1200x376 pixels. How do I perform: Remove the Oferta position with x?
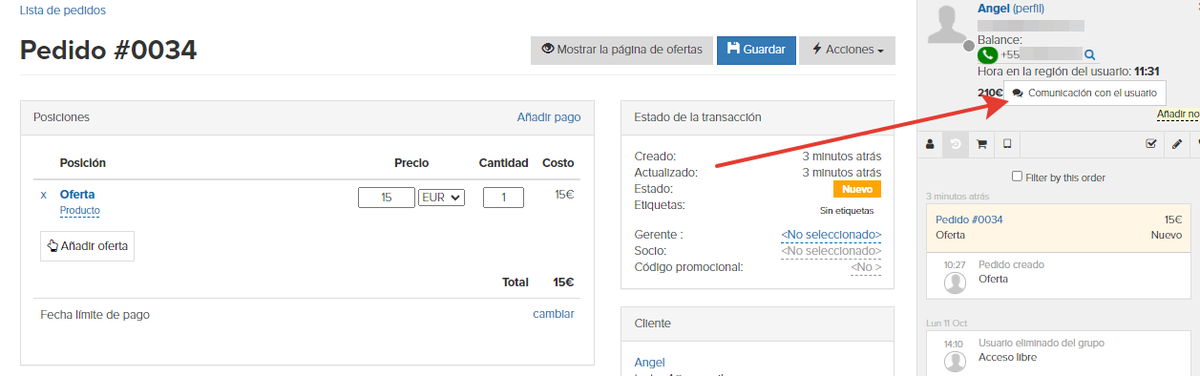coord(43,195)
